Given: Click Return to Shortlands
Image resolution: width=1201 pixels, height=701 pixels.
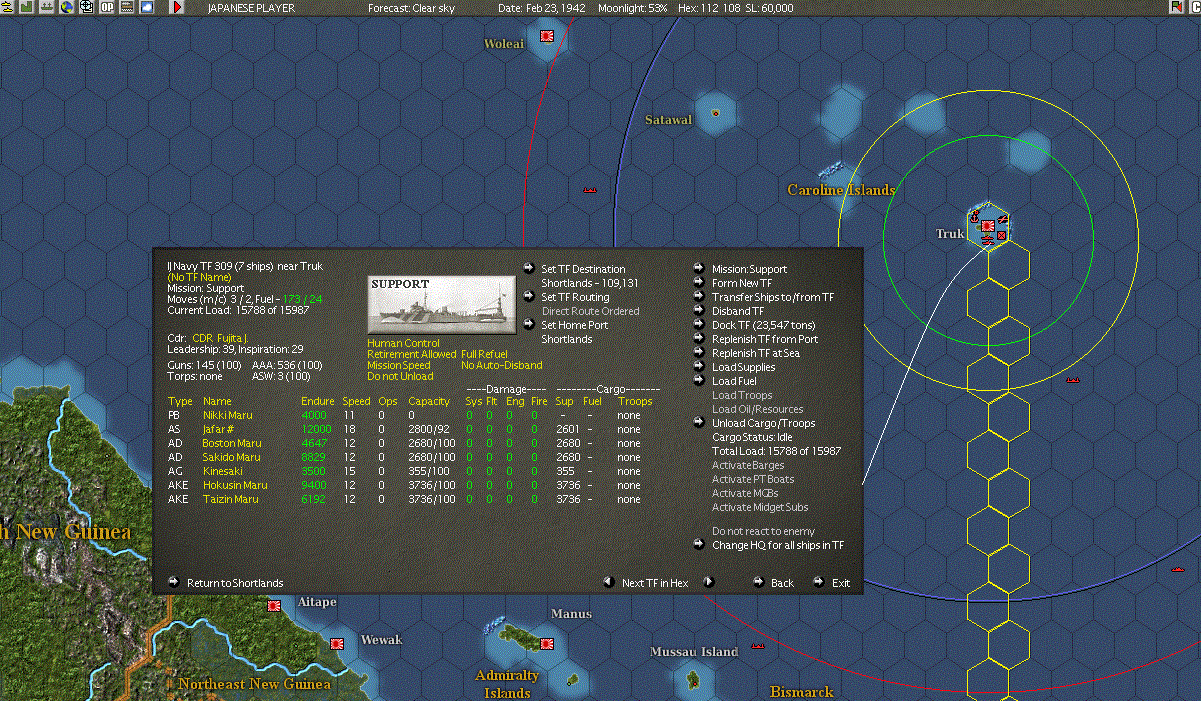Looking at the screenshot, I should 235,583.
